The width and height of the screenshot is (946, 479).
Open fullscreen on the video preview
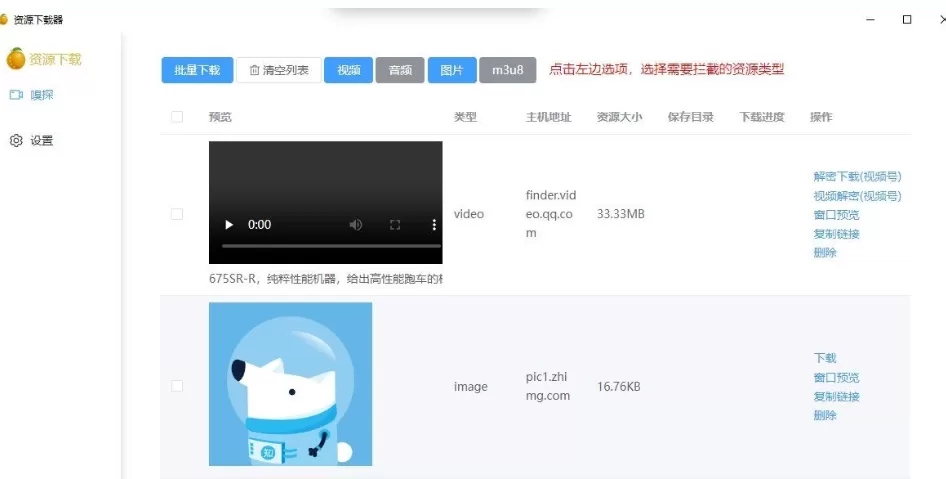point(395,225)
